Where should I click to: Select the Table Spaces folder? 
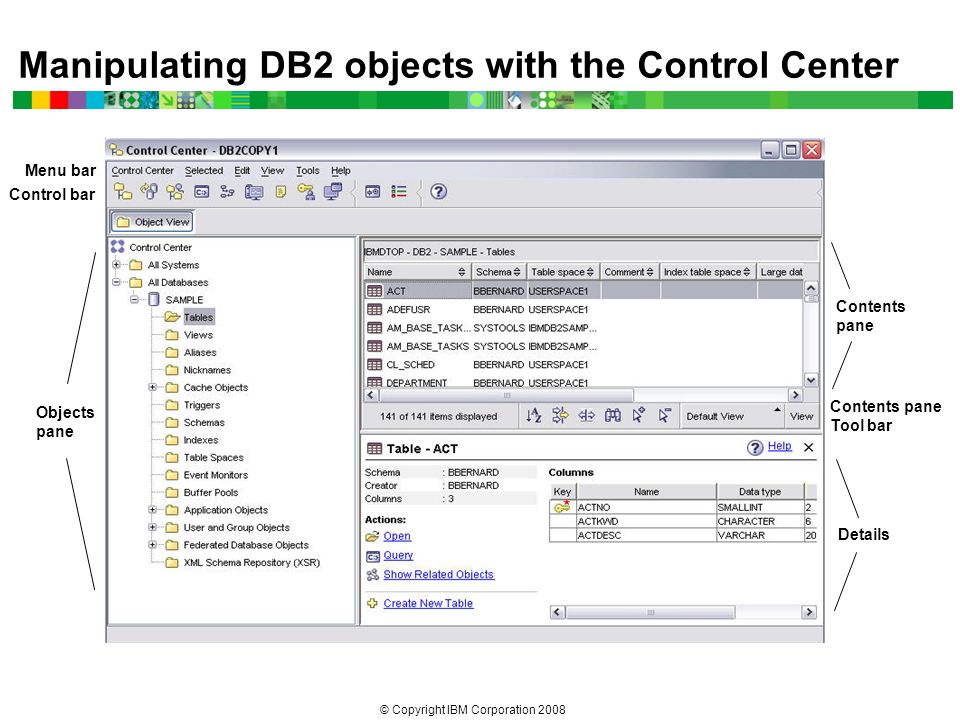pyautogui.click(x=204, y=457)
